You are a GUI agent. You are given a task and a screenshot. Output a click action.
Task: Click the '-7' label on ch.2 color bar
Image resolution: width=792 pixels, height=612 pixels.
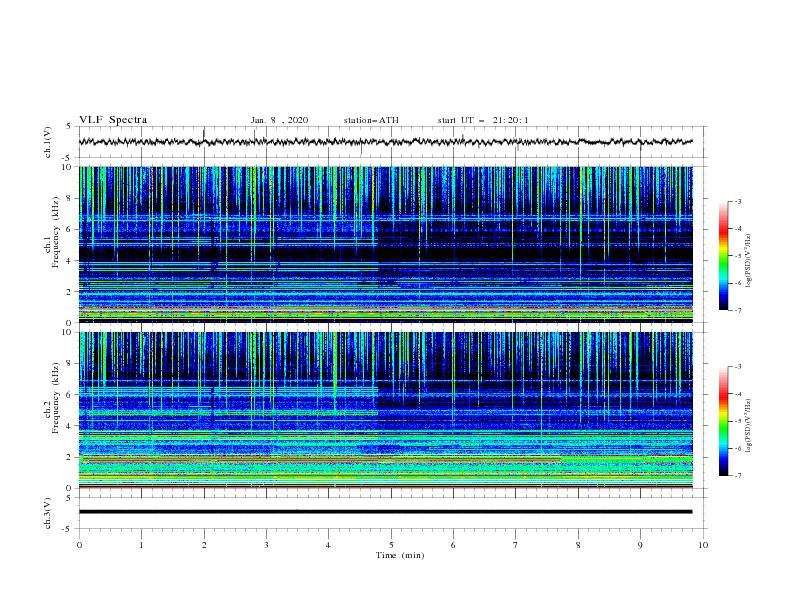[737, 476]
